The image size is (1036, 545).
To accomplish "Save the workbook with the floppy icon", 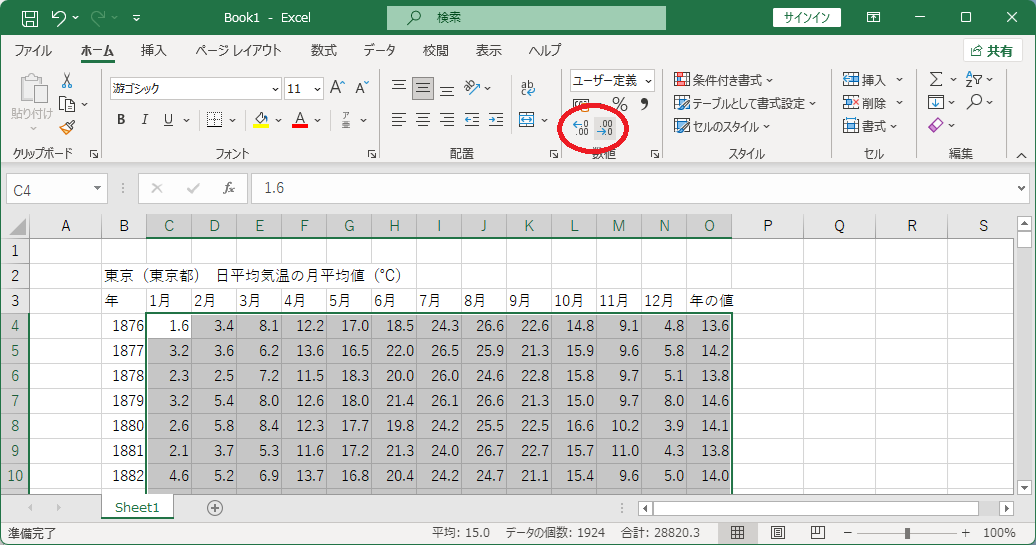I will click(x=30, y=18).
